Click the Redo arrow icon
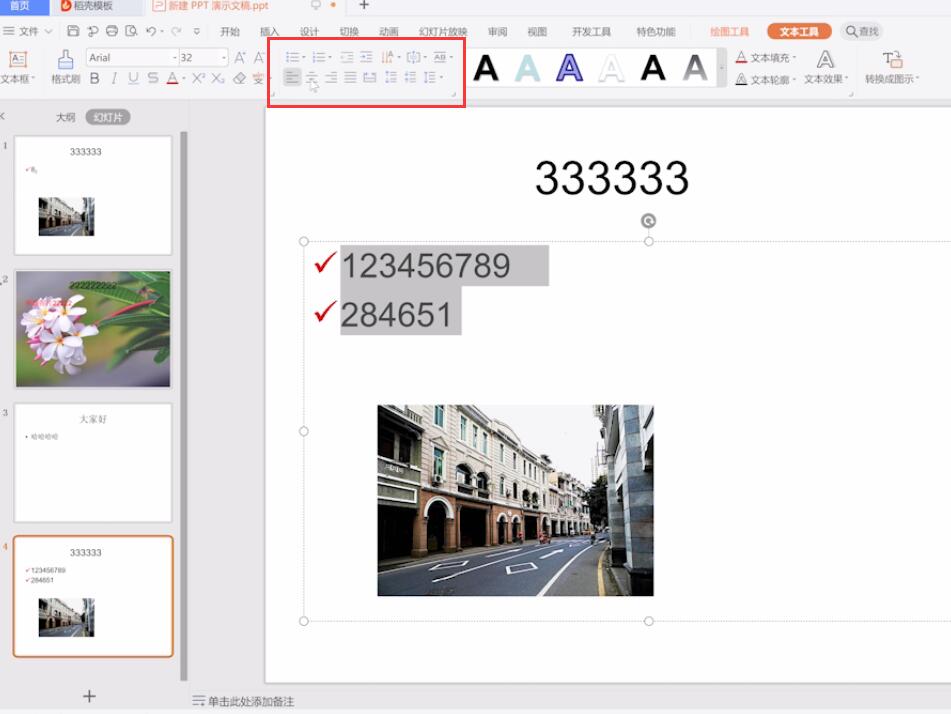Screen dimensions: 951x714 click(x=176, y=31)
